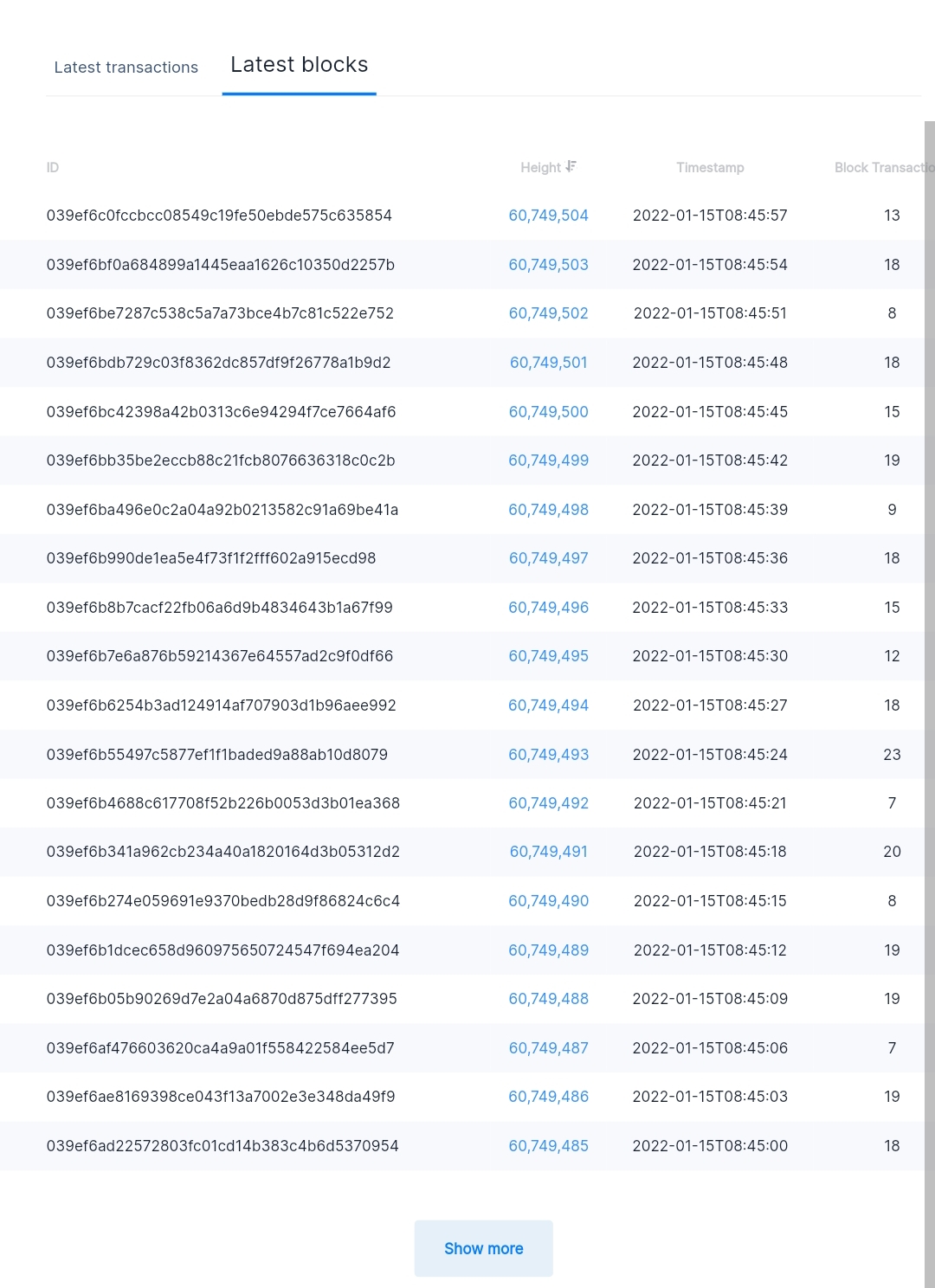
Task: Select block ID 039ef6b990de1ea5e4f73f1f2fff602a915ecd98
Action: pos(211,558)
